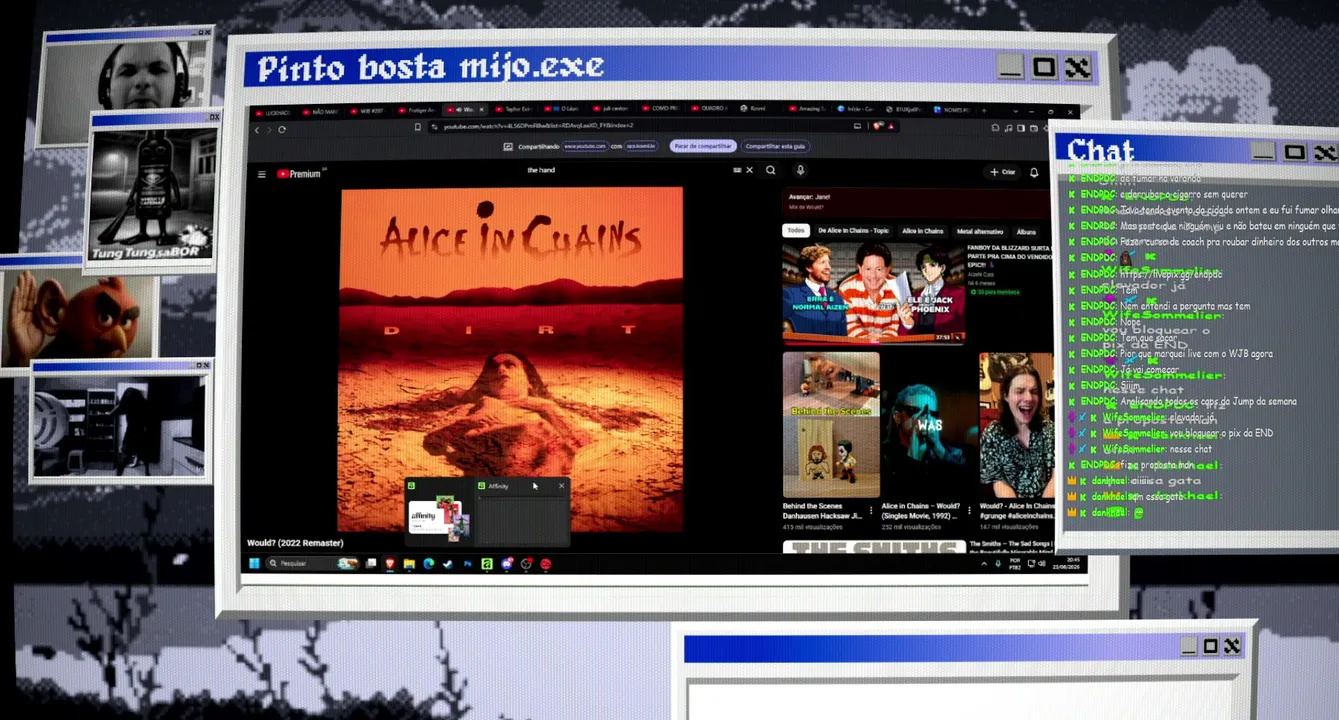Open Affinity from the taskbar
The image size is (1339, 720).
click(x=487, y=564)
